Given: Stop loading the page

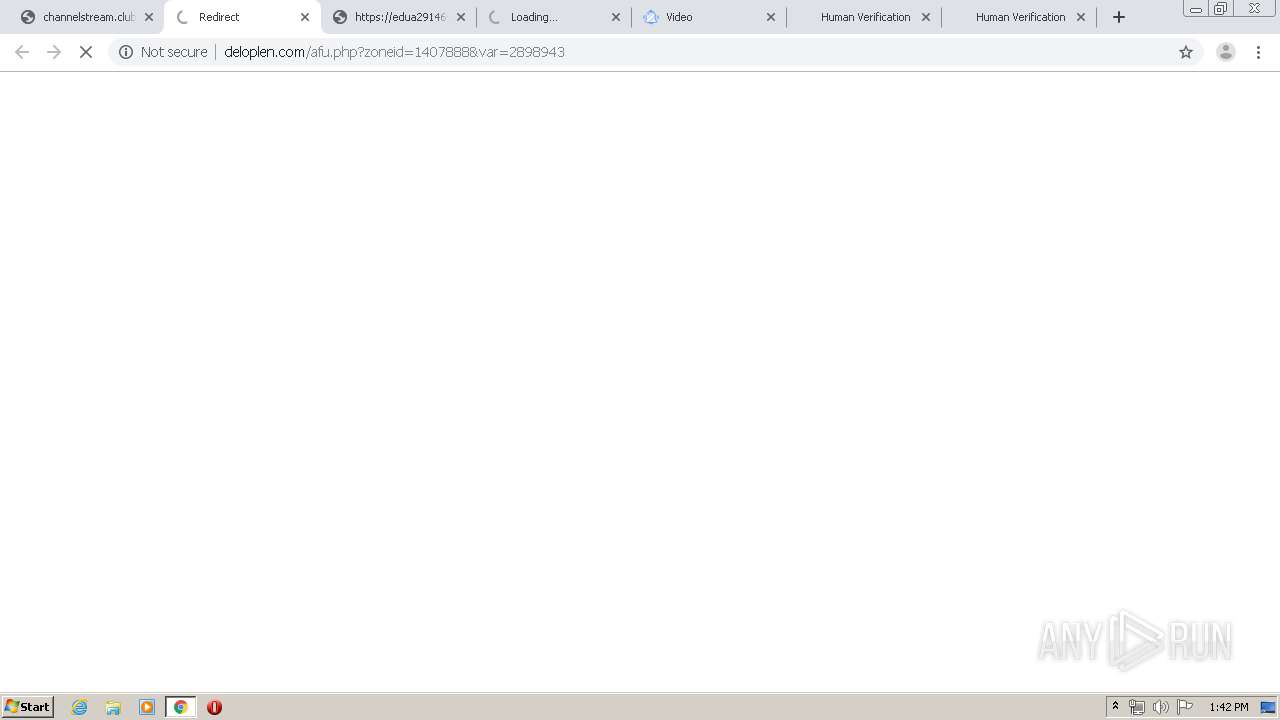Looking at the screenshot, I should [x=86, y=52].
